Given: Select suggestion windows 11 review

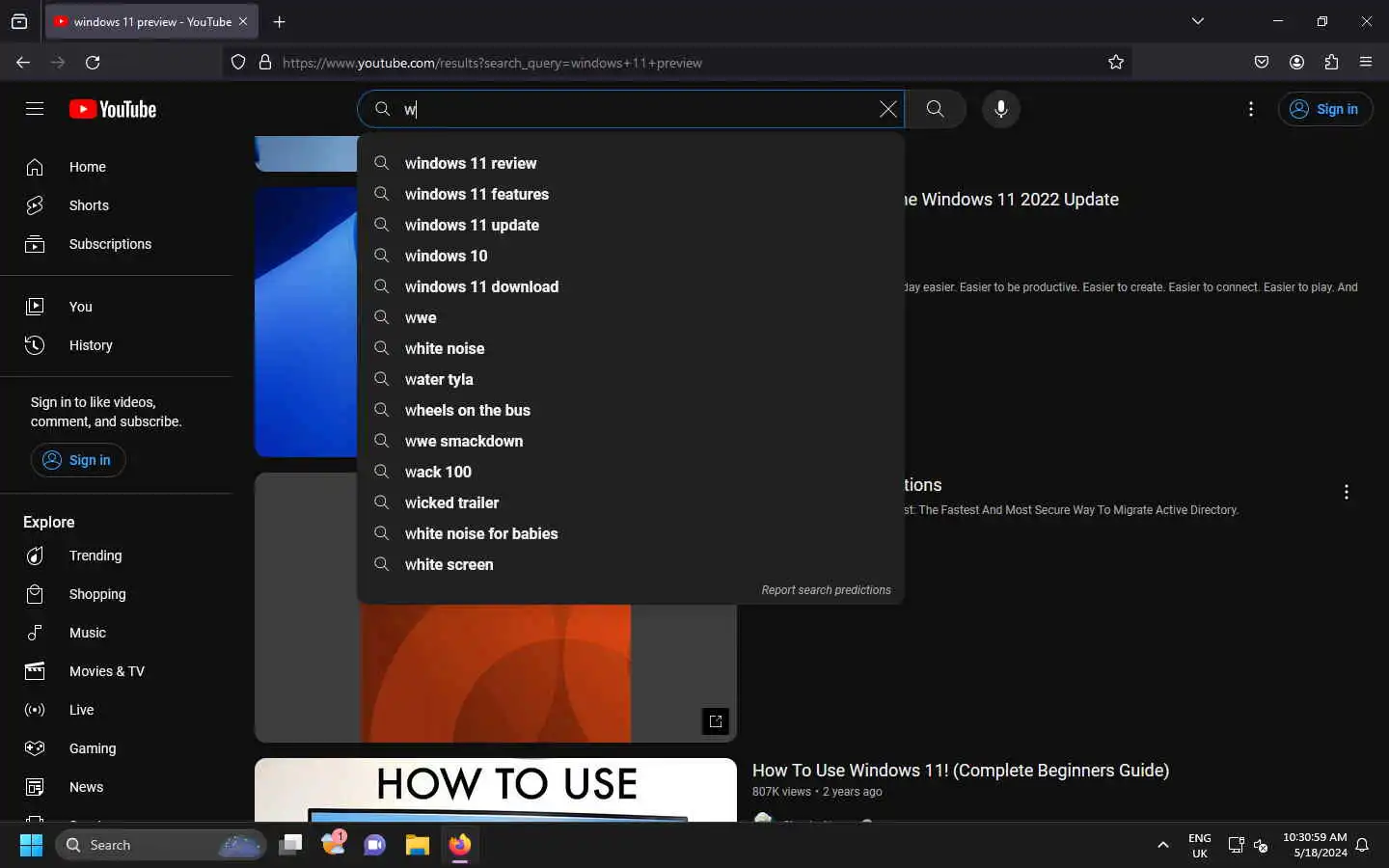Looking at the screenshot, I should [x=631, y=163].
